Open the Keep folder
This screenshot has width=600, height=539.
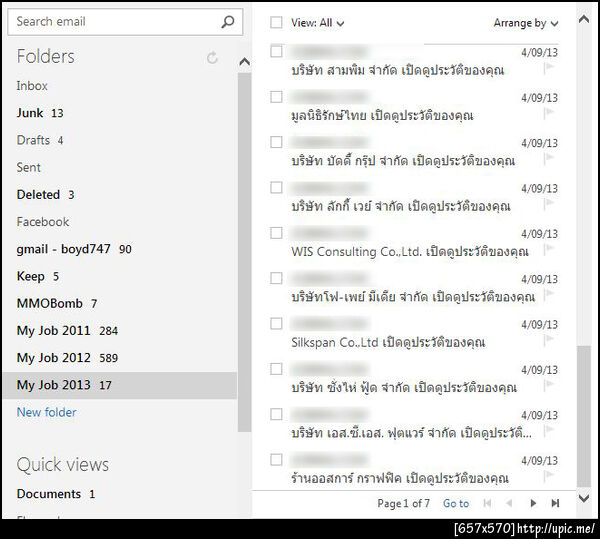click(38, 276)
